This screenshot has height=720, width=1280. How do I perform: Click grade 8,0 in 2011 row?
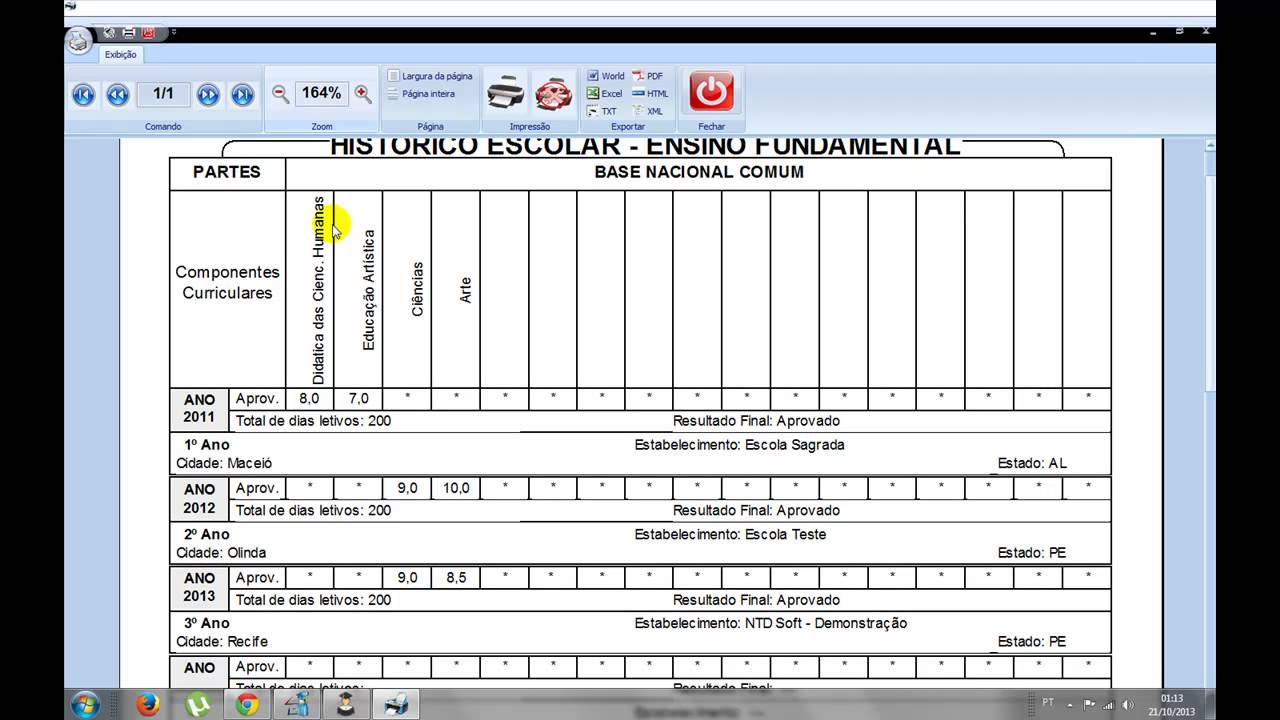(310, 399)
